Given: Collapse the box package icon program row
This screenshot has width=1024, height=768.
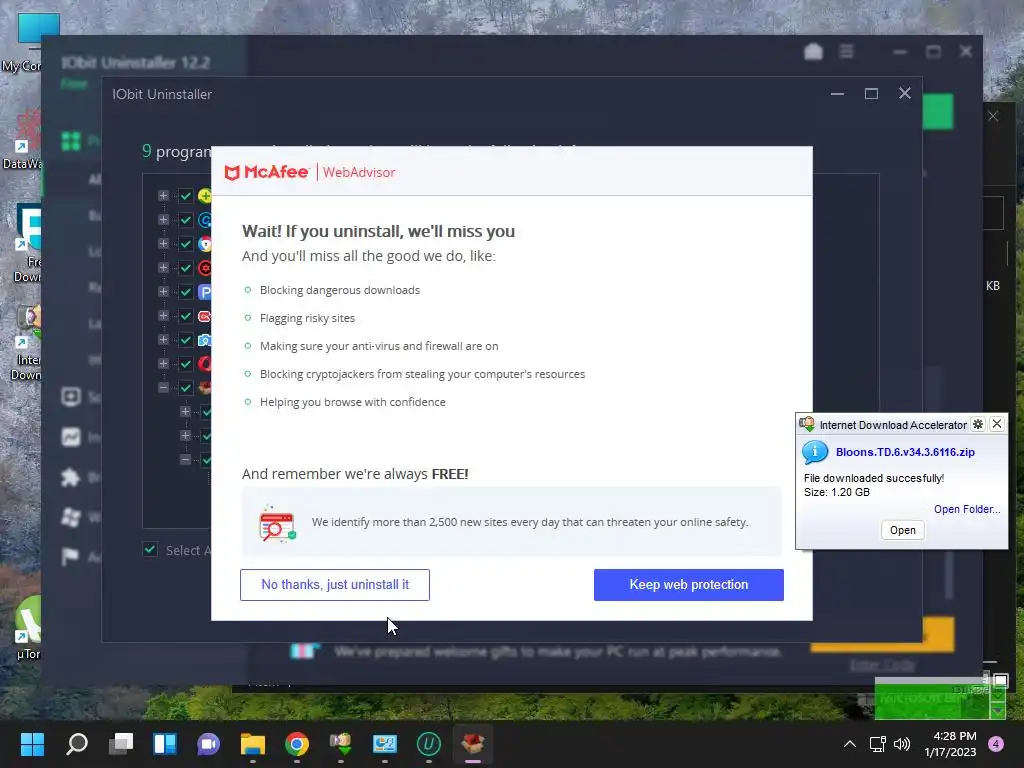Looking at the screenshot, I should pos(163,388).
